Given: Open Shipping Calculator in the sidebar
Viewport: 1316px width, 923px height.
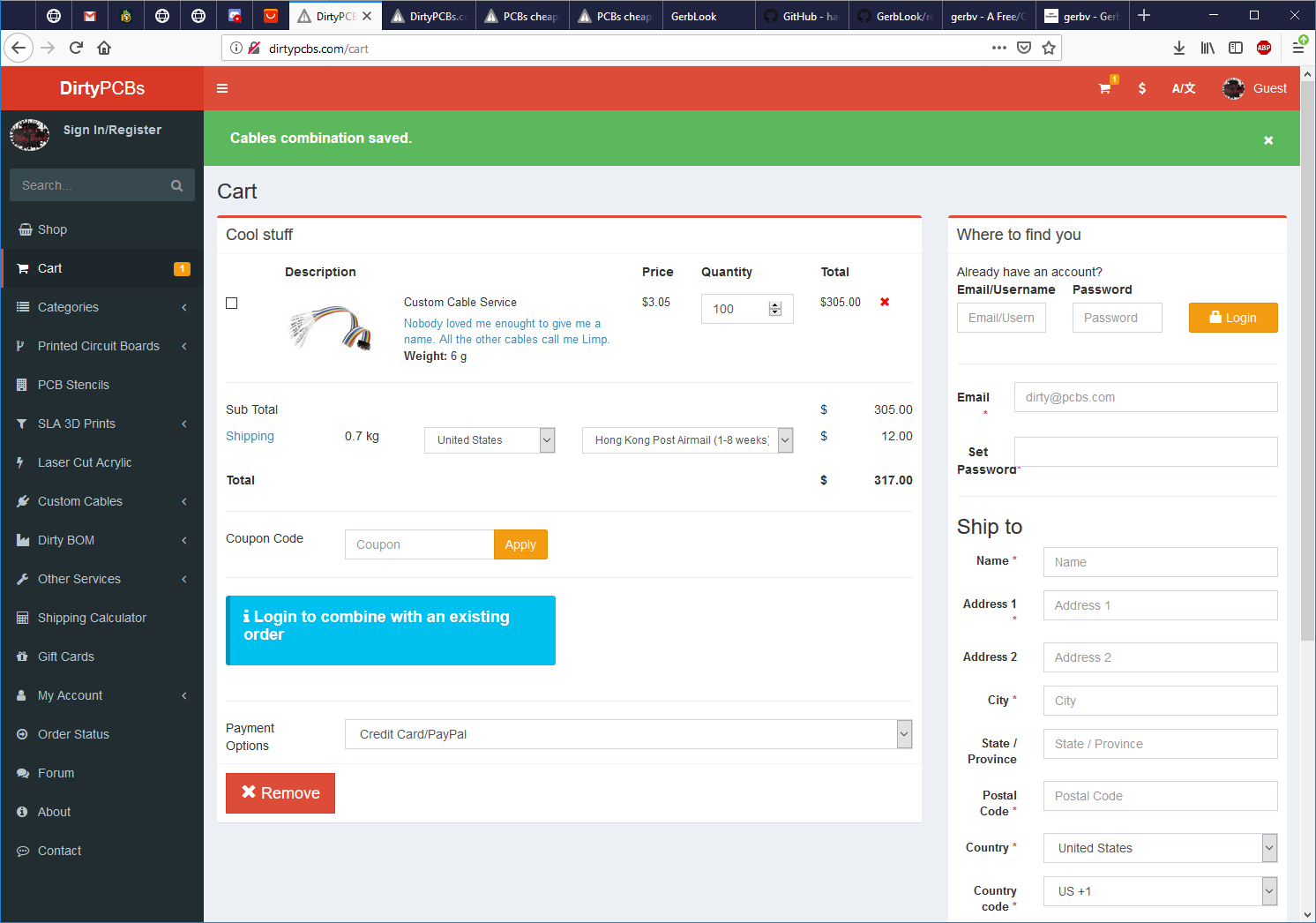Looking at the screenshot, I should 102,618.
